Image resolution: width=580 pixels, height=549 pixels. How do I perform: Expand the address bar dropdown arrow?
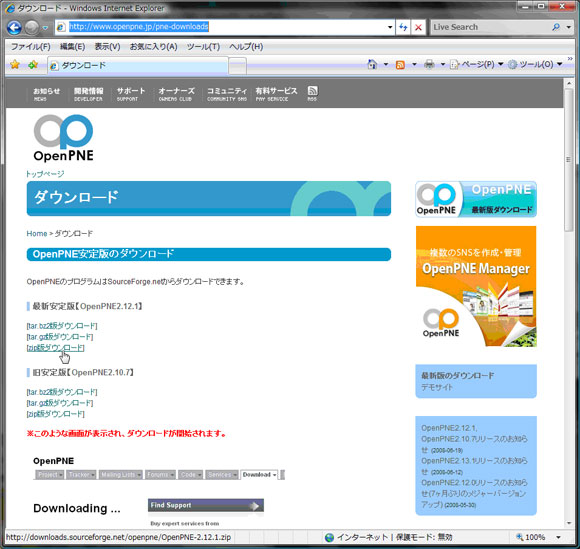point(390,27)
